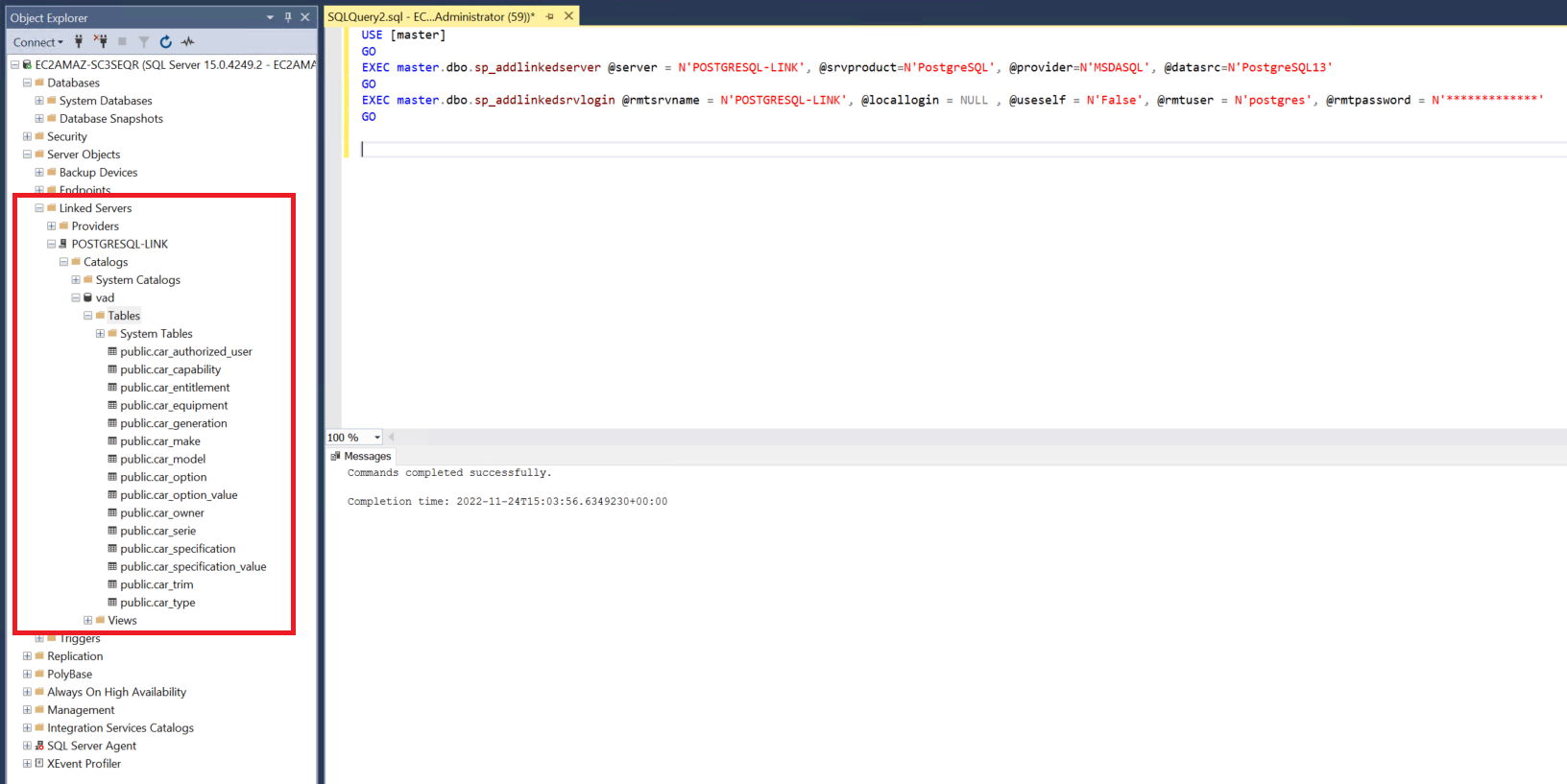Expand Backup Devices folder
Screen dimensions: 1567x784
coord(39,172)
